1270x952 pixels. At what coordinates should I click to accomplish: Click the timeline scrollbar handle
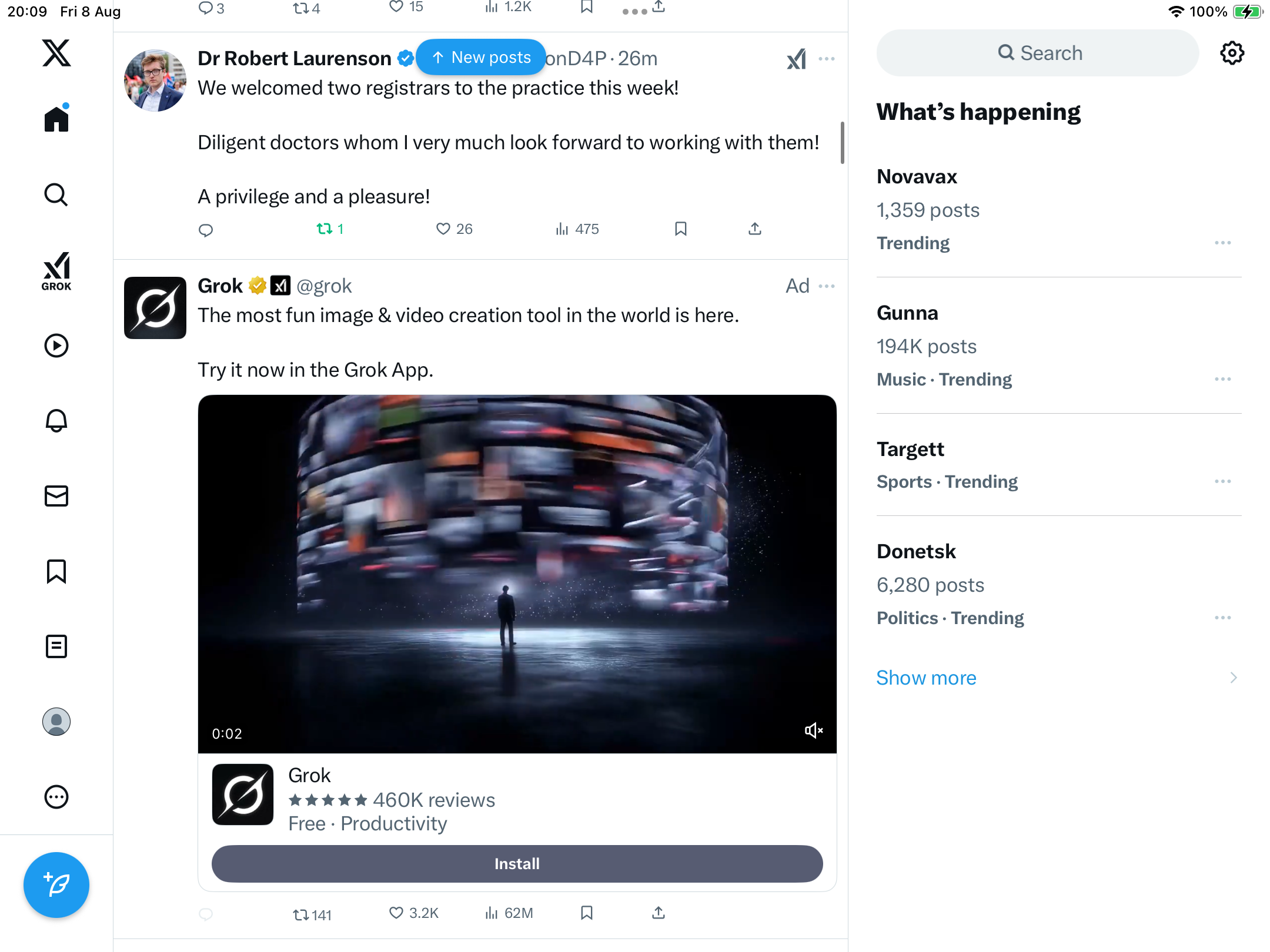coord(843,143)
